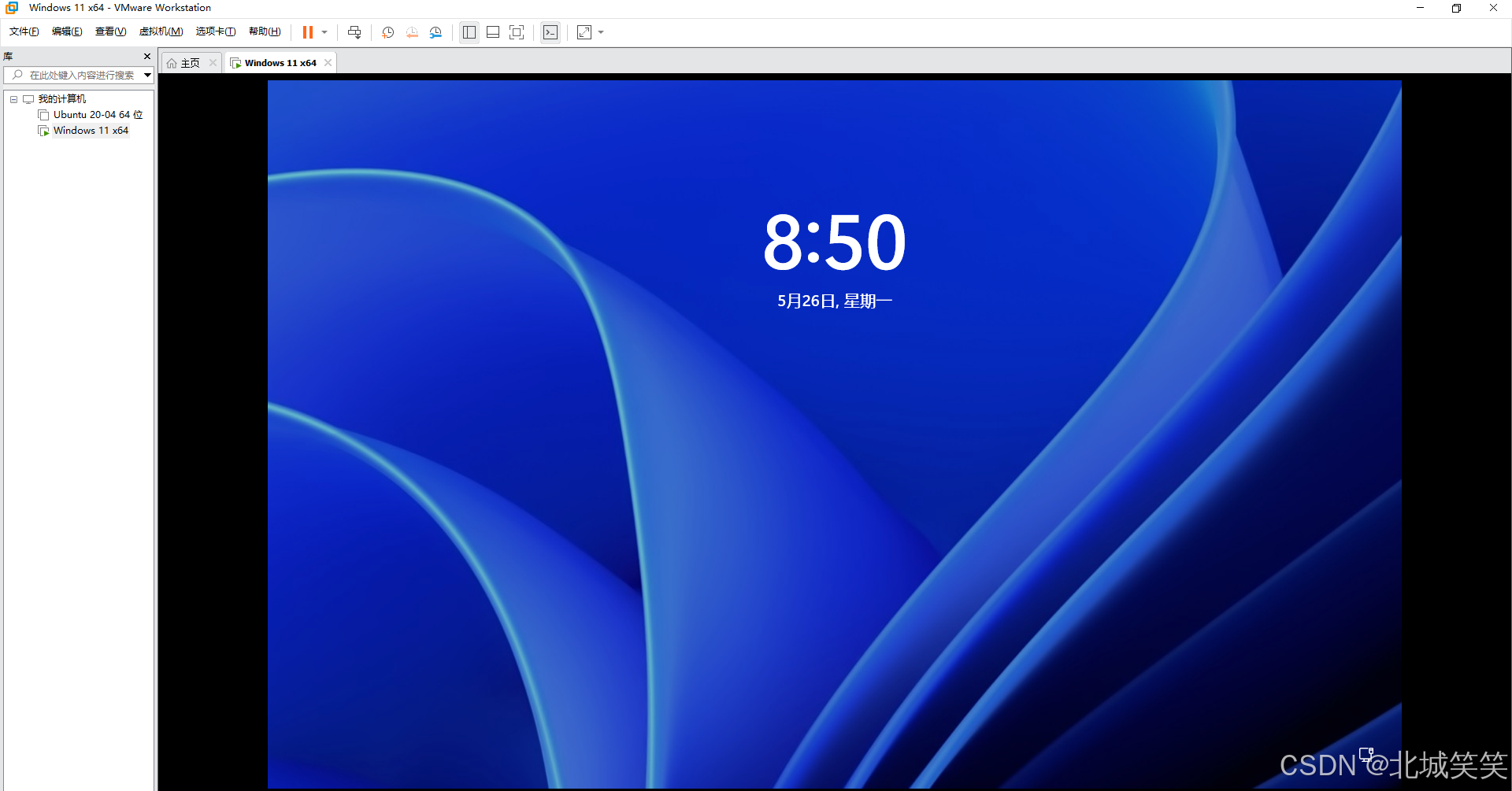
Task: Click the stretch guest display icon
Action: tap(584, 32)
